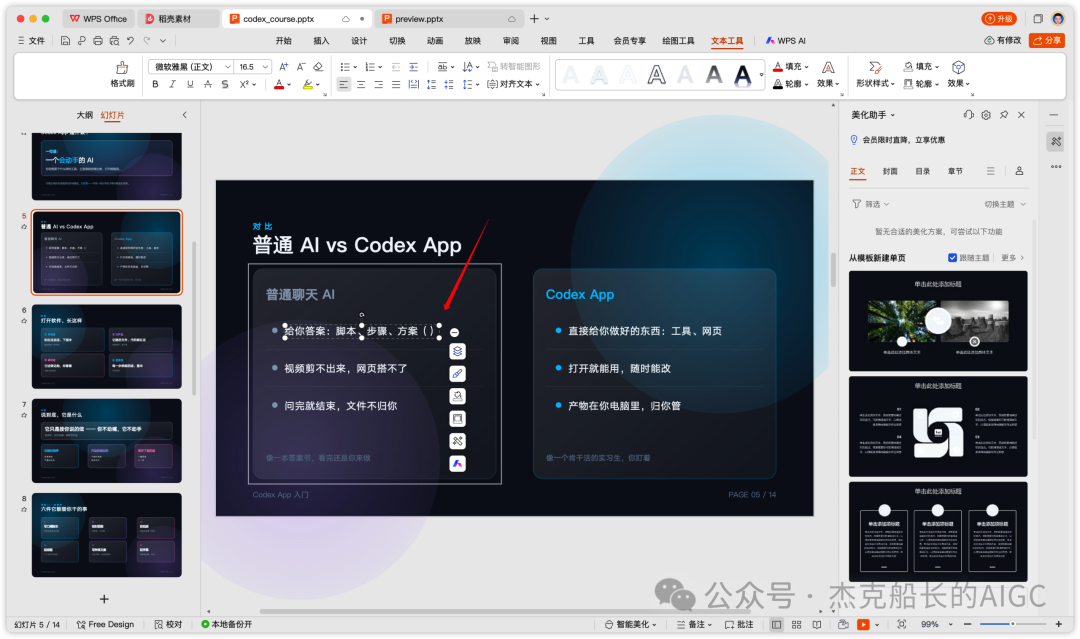Toggle Strikethrough formatting
Image resolution: width=1080 pixels, height=639 pixels.
click(x=207, y=84)
